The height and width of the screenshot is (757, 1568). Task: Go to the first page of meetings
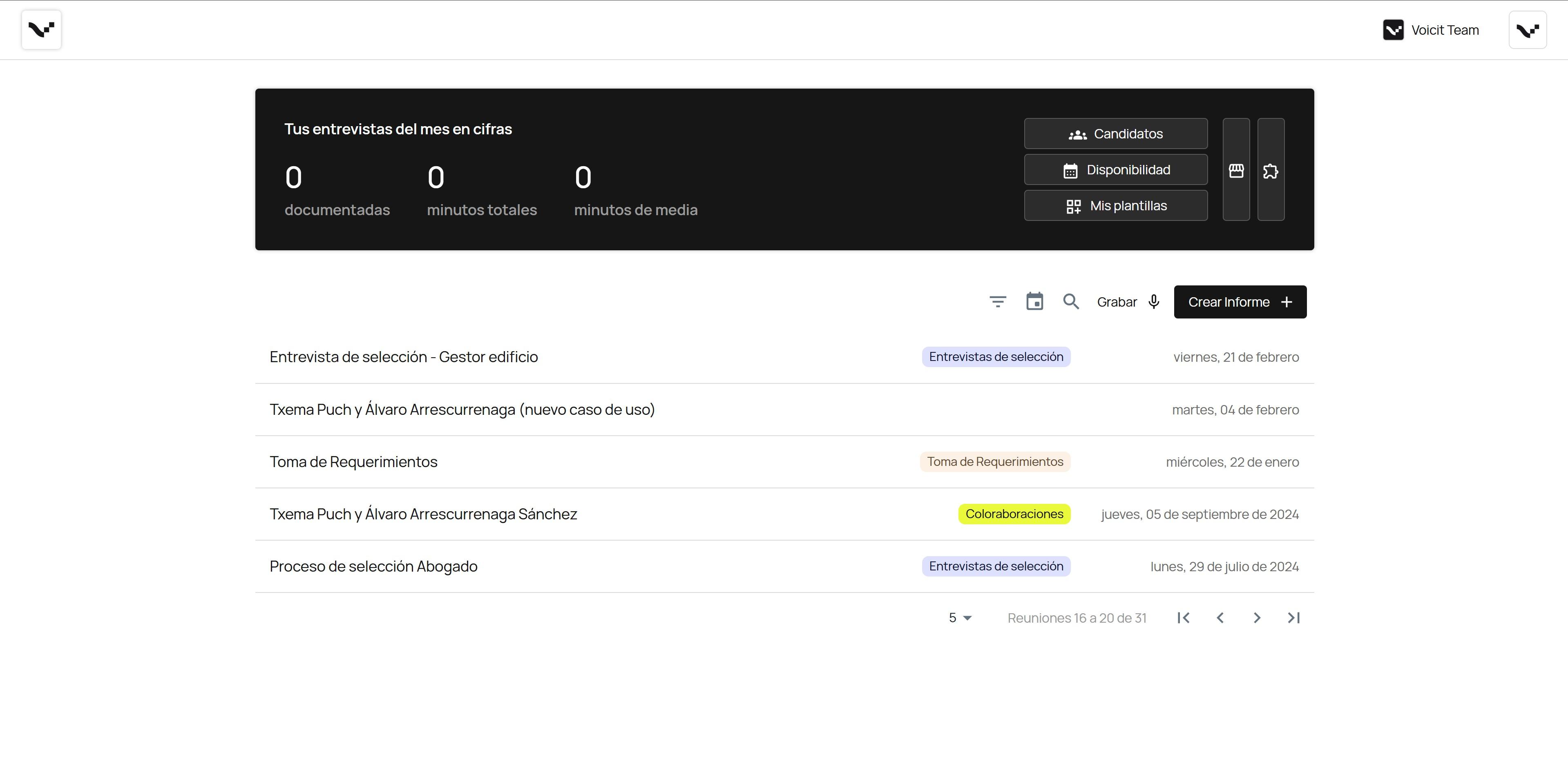click(1183, 618)
